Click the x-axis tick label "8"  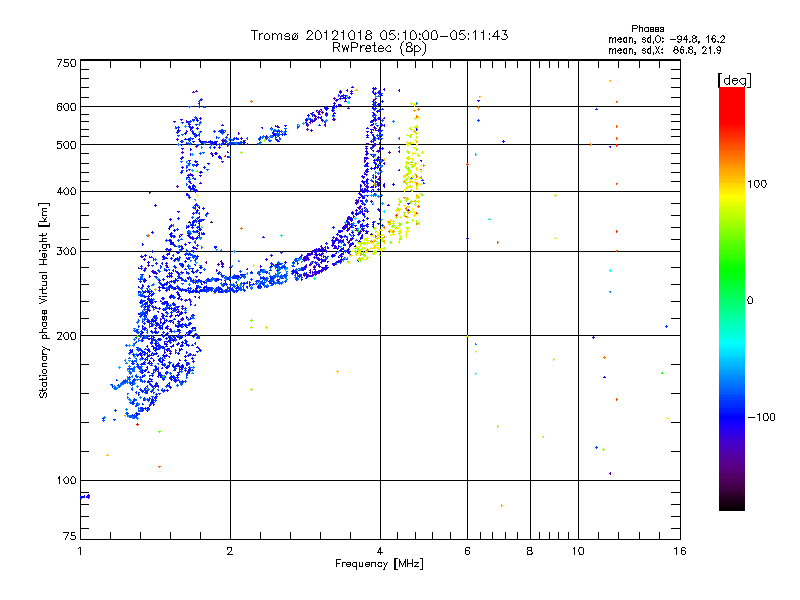tap(530, 551)
